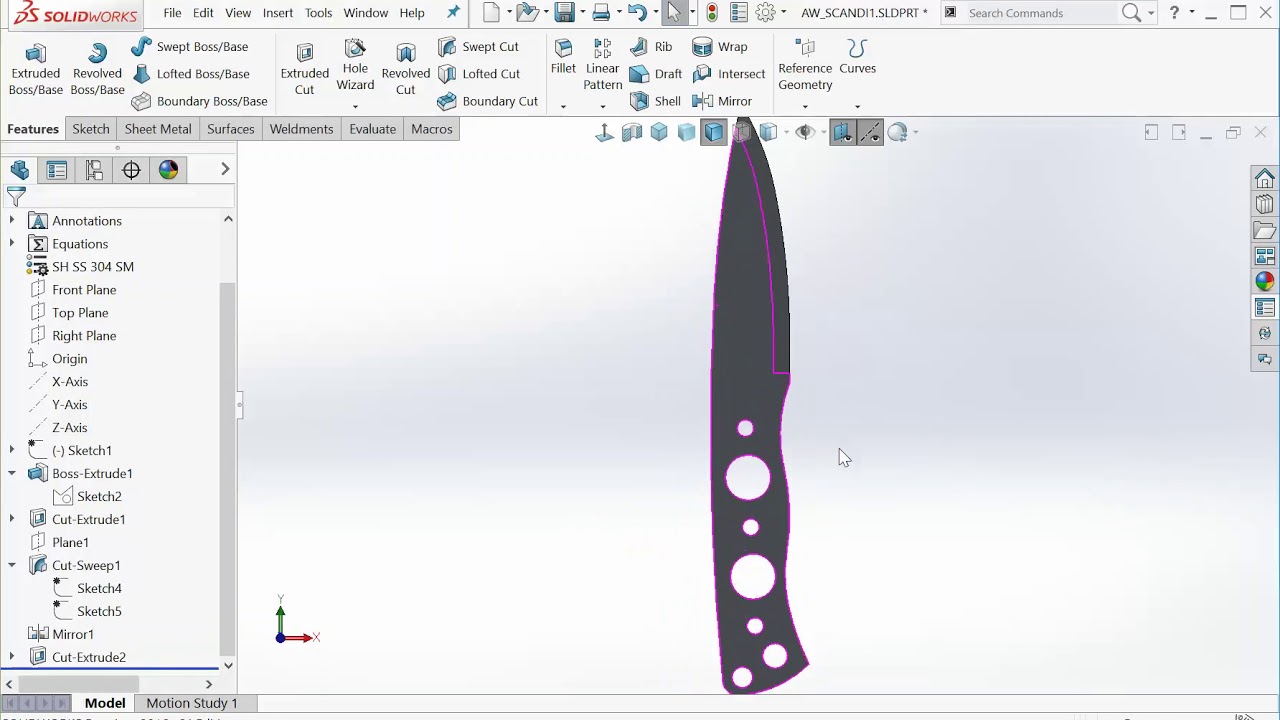Use the Intersect feature tool

point(729,74)
